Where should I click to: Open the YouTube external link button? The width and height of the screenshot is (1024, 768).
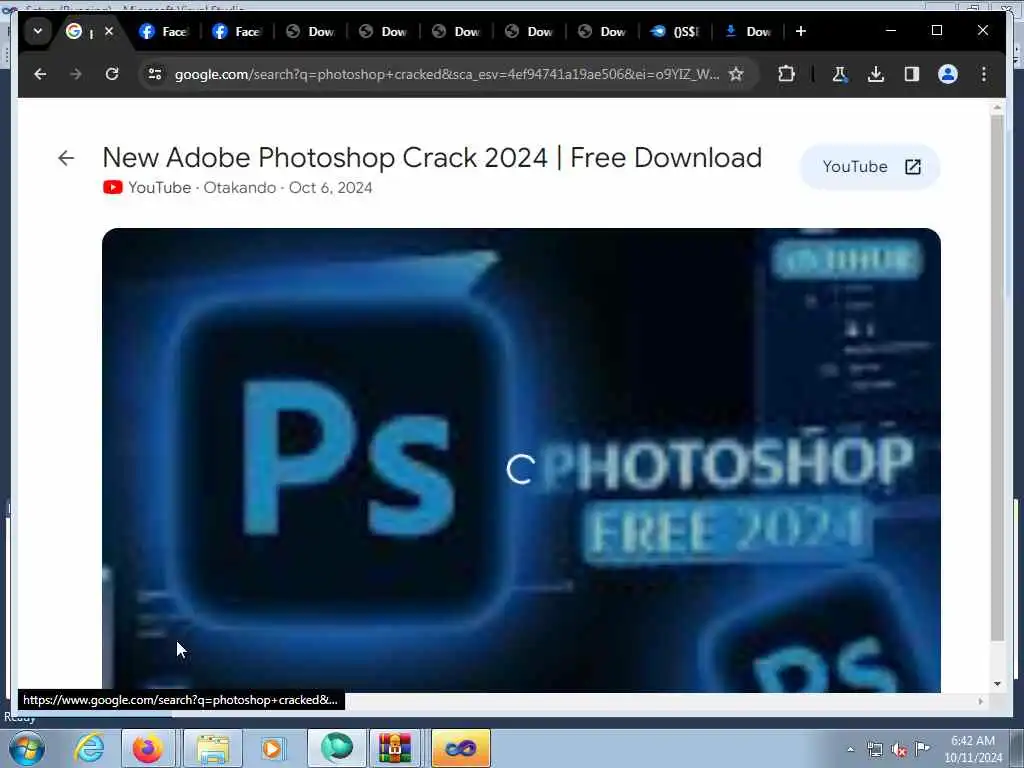pyautogui.click(x=870, y=167)
